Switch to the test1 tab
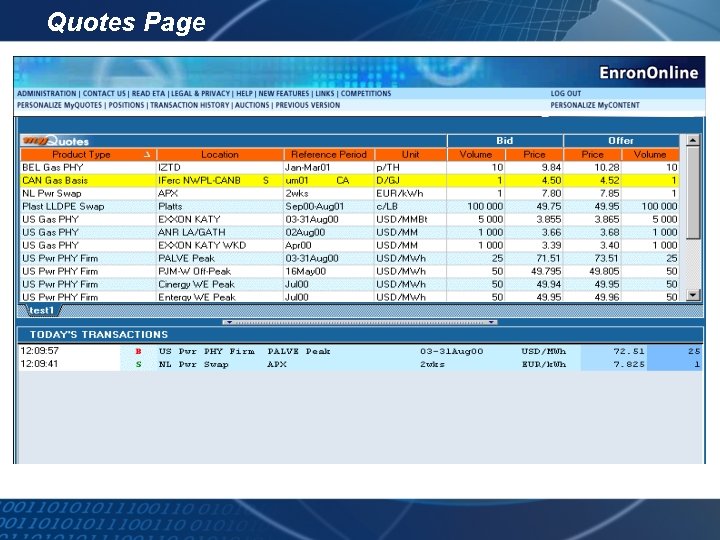Viewport: 720px width, 540px height. pos(41,310)
